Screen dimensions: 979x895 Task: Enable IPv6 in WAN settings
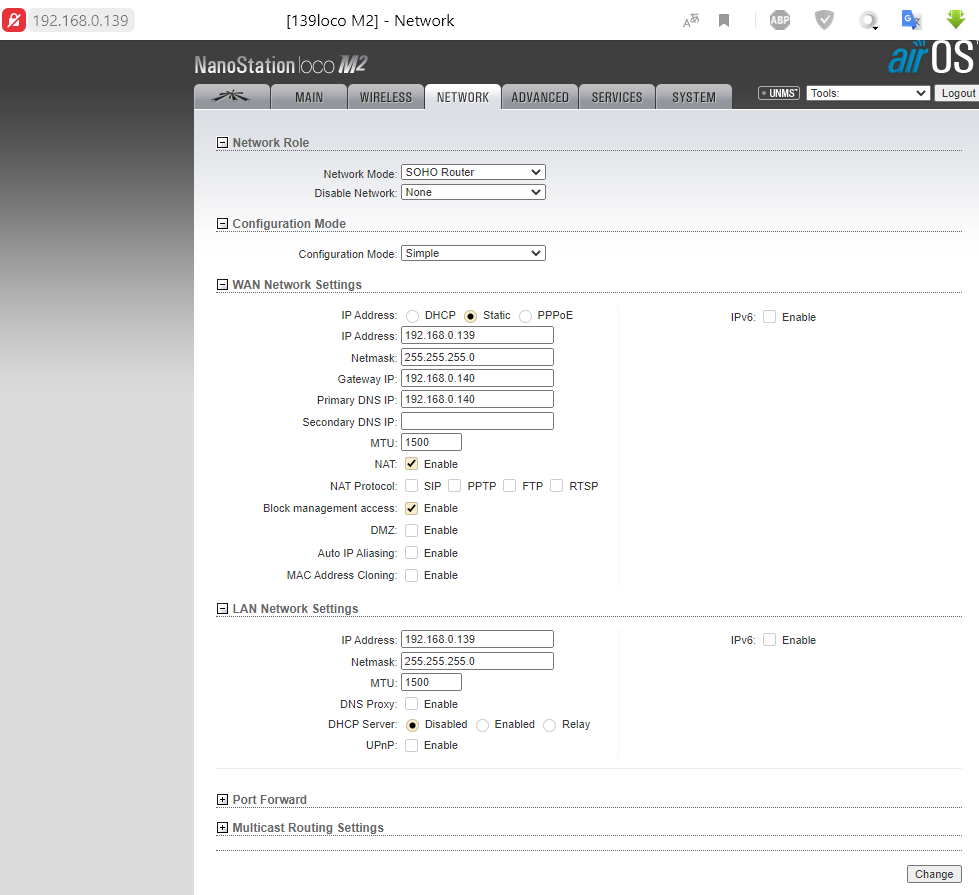[770, 317]
